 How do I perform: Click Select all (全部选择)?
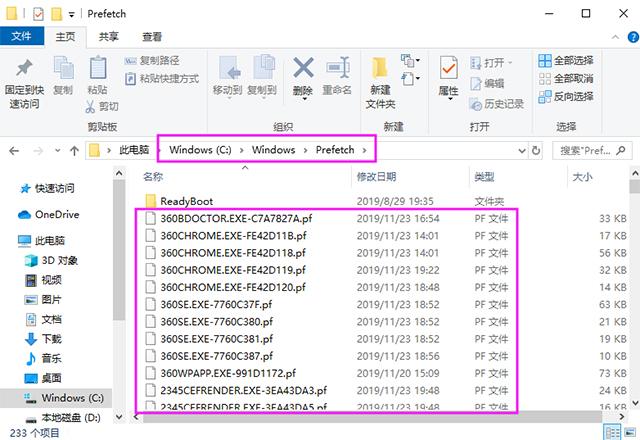565,61
